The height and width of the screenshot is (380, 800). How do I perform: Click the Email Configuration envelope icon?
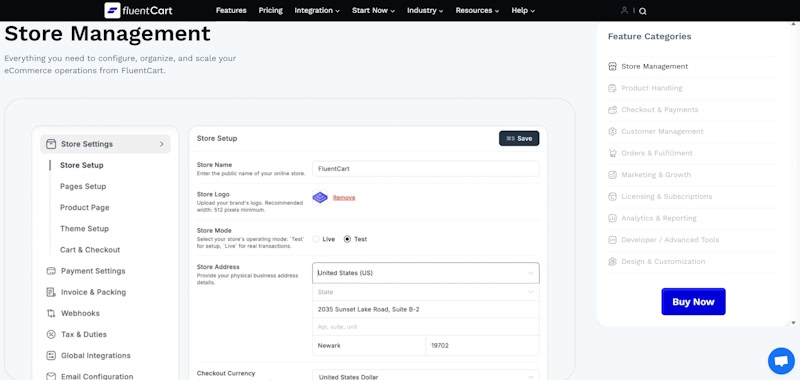[x=51, y=376]
